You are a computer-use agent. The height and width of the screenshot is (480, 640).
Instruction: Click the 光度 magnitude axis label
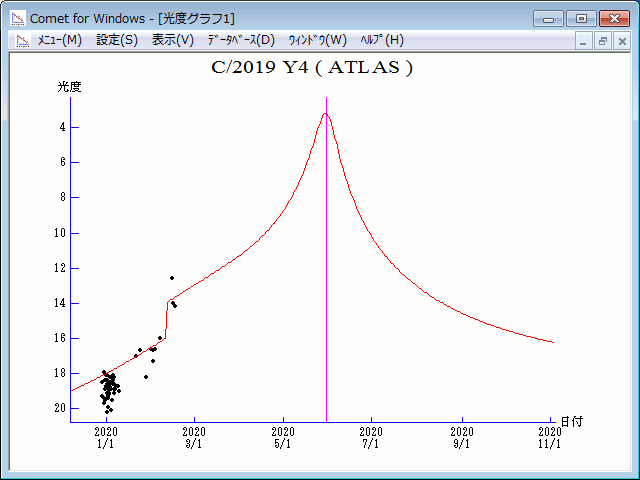[x=69, y=87]
